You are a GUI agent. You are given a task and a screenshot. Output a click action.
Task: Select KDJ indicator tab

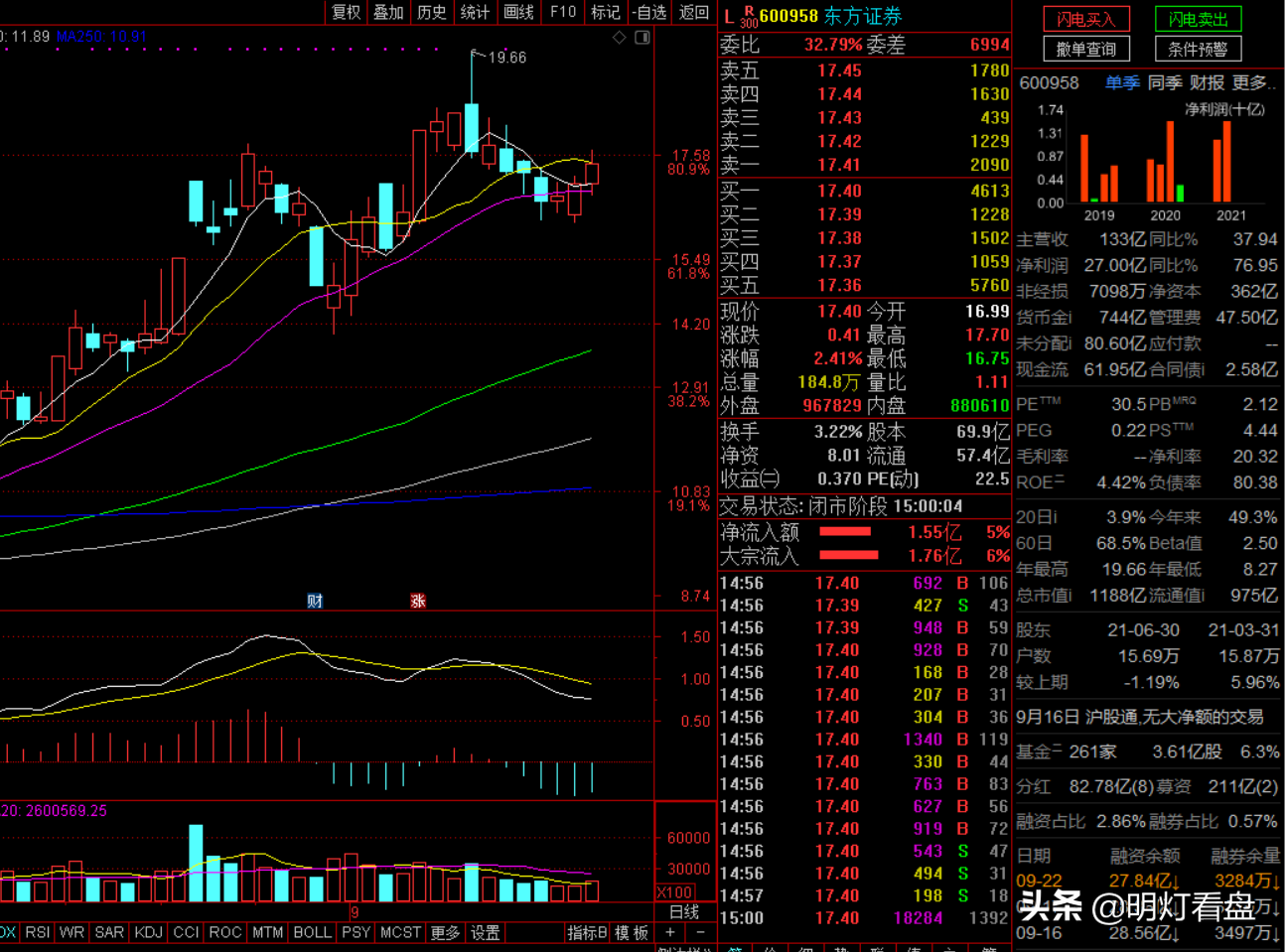[148, 932]
